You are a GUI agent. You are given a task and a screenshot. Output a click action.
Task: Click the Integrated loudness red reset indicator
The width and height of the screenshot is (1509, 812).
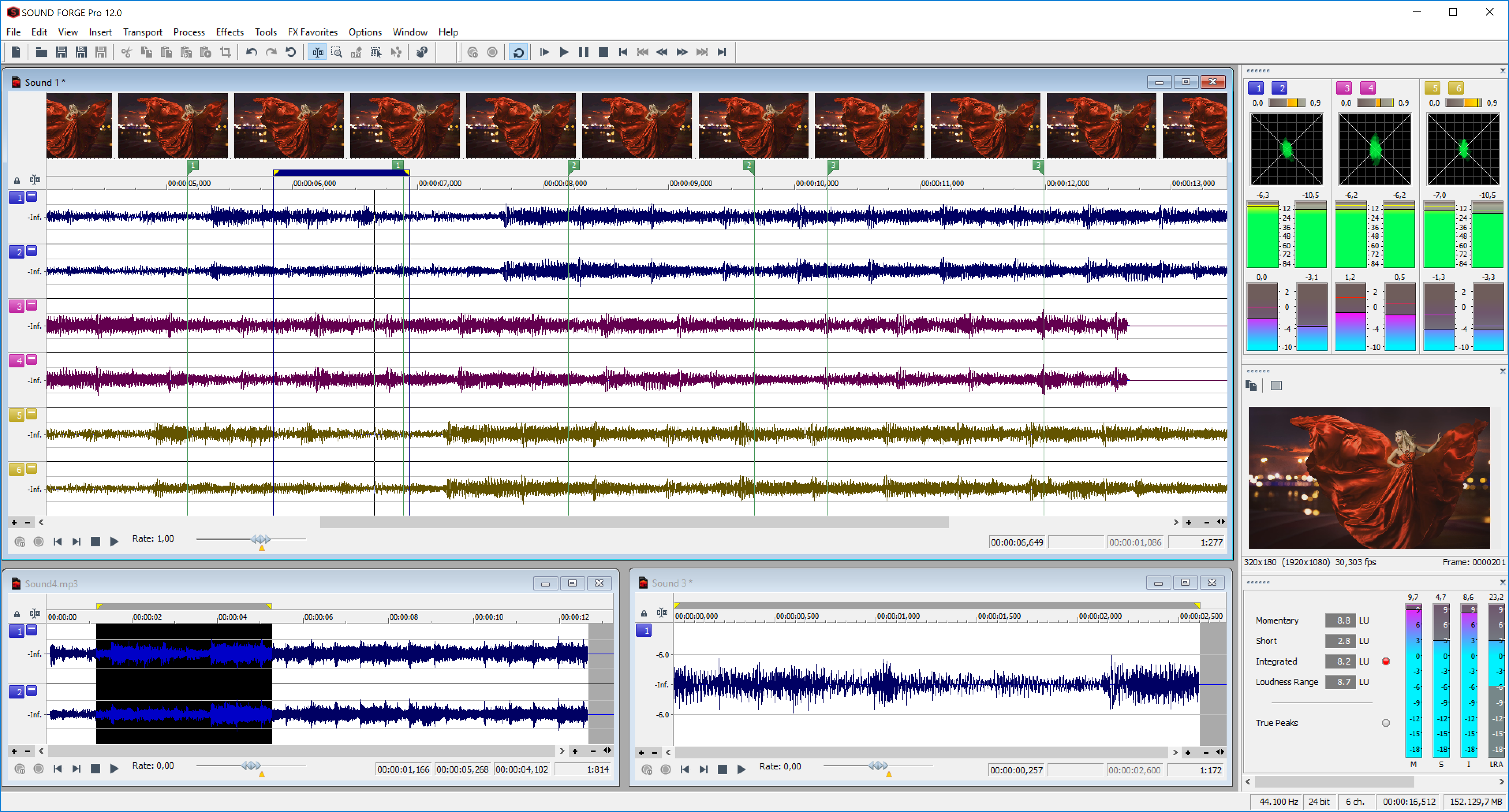pos(1386,661)
